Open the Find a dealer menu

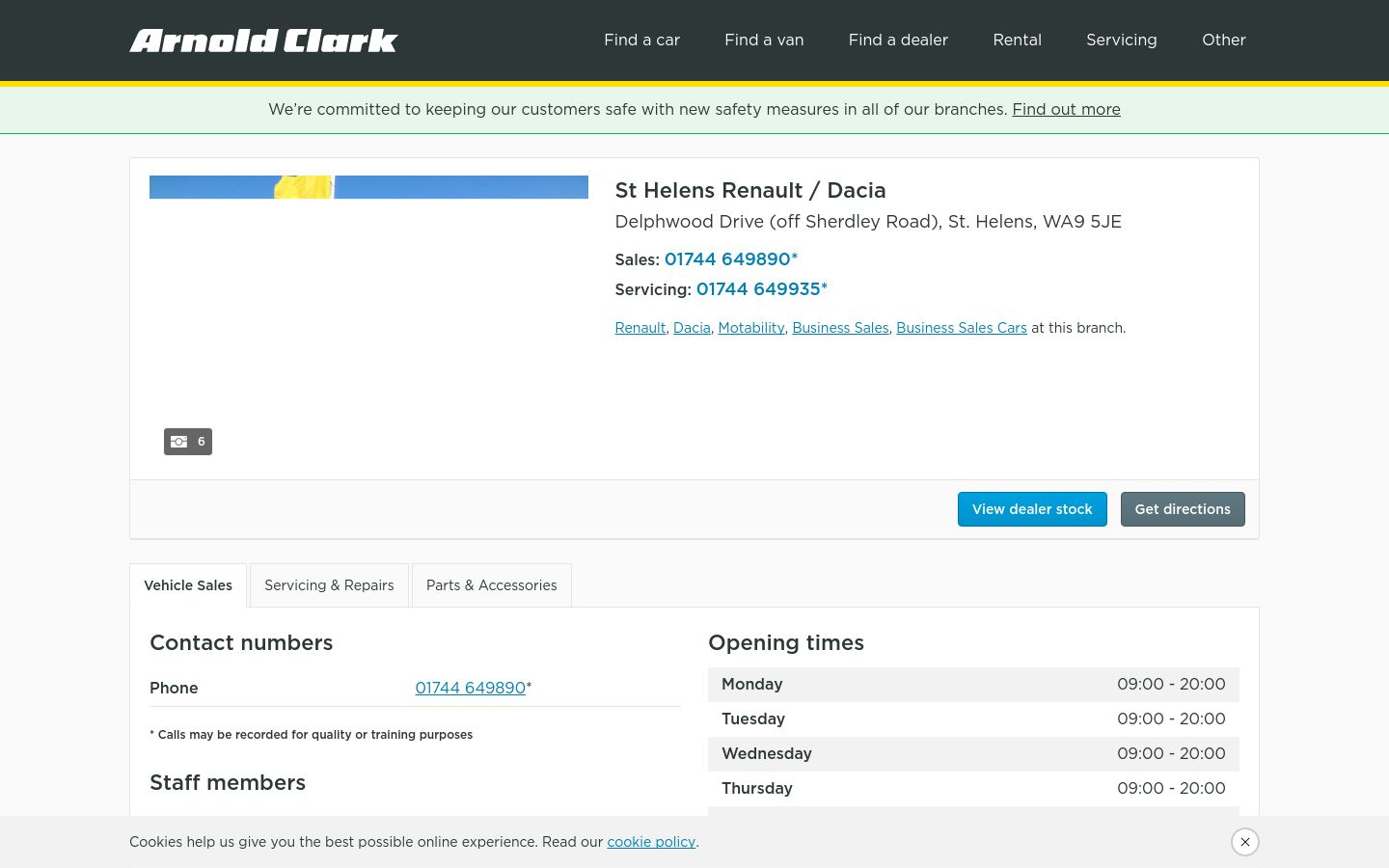tap(898, 40)
